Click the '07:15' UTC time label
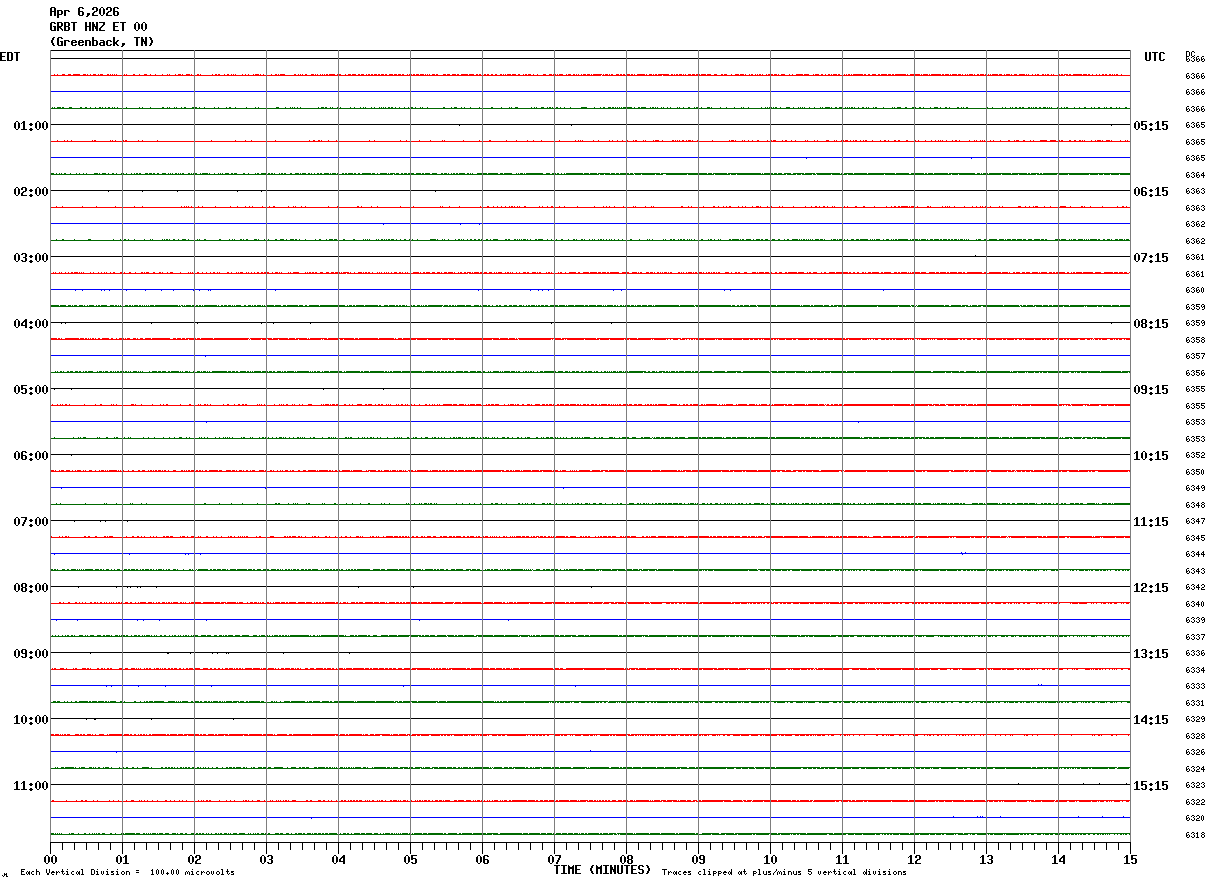1210x886 pixels. pyautogui.click(x=1151, y=258)
